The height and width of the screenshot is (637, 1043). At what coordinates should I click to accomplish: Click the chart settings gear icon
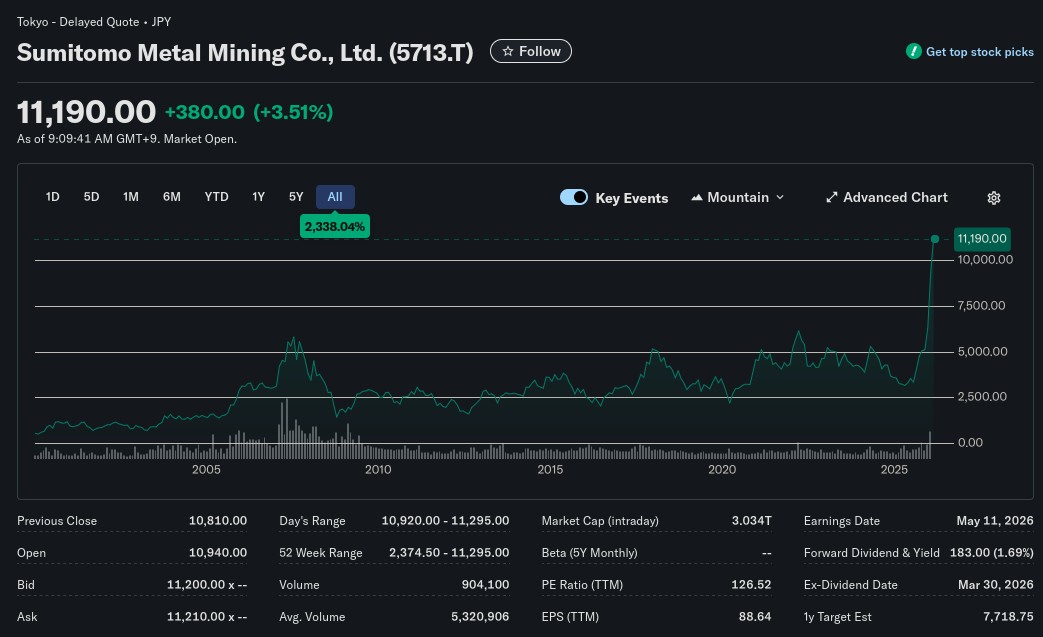coord(994,197)
